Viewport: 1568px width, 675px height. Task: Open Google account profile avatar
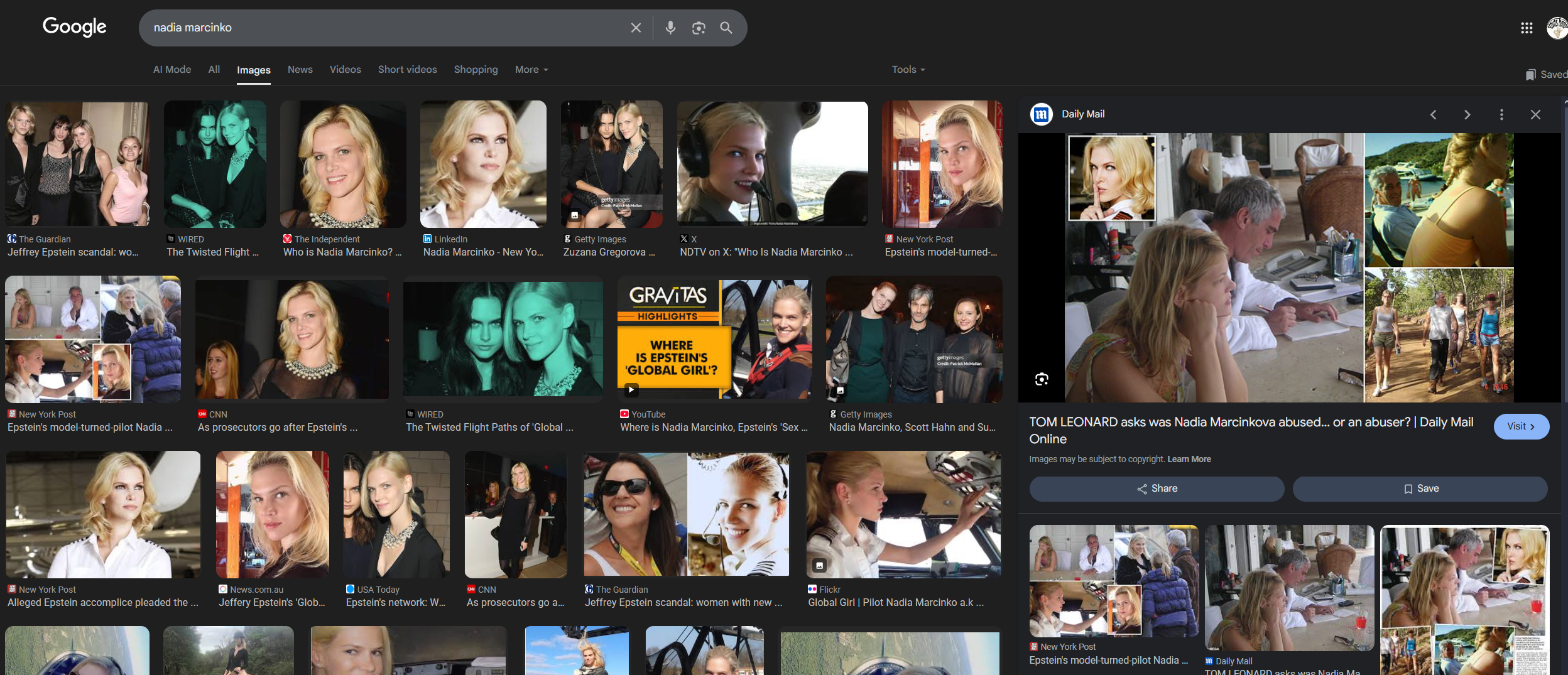(1557, 28)
